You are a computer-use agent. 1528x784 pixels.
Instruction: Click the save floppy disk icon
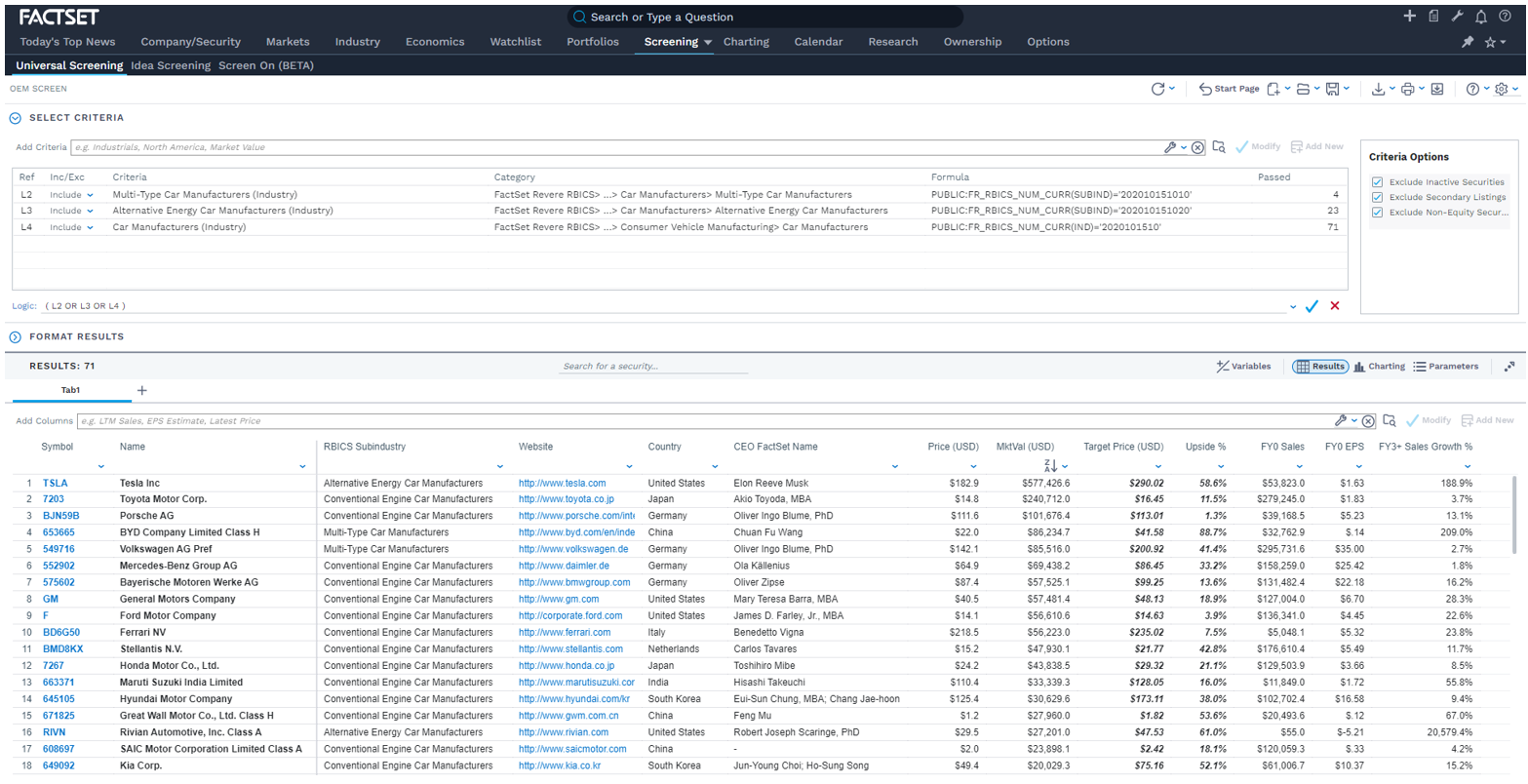(1333, 89)
